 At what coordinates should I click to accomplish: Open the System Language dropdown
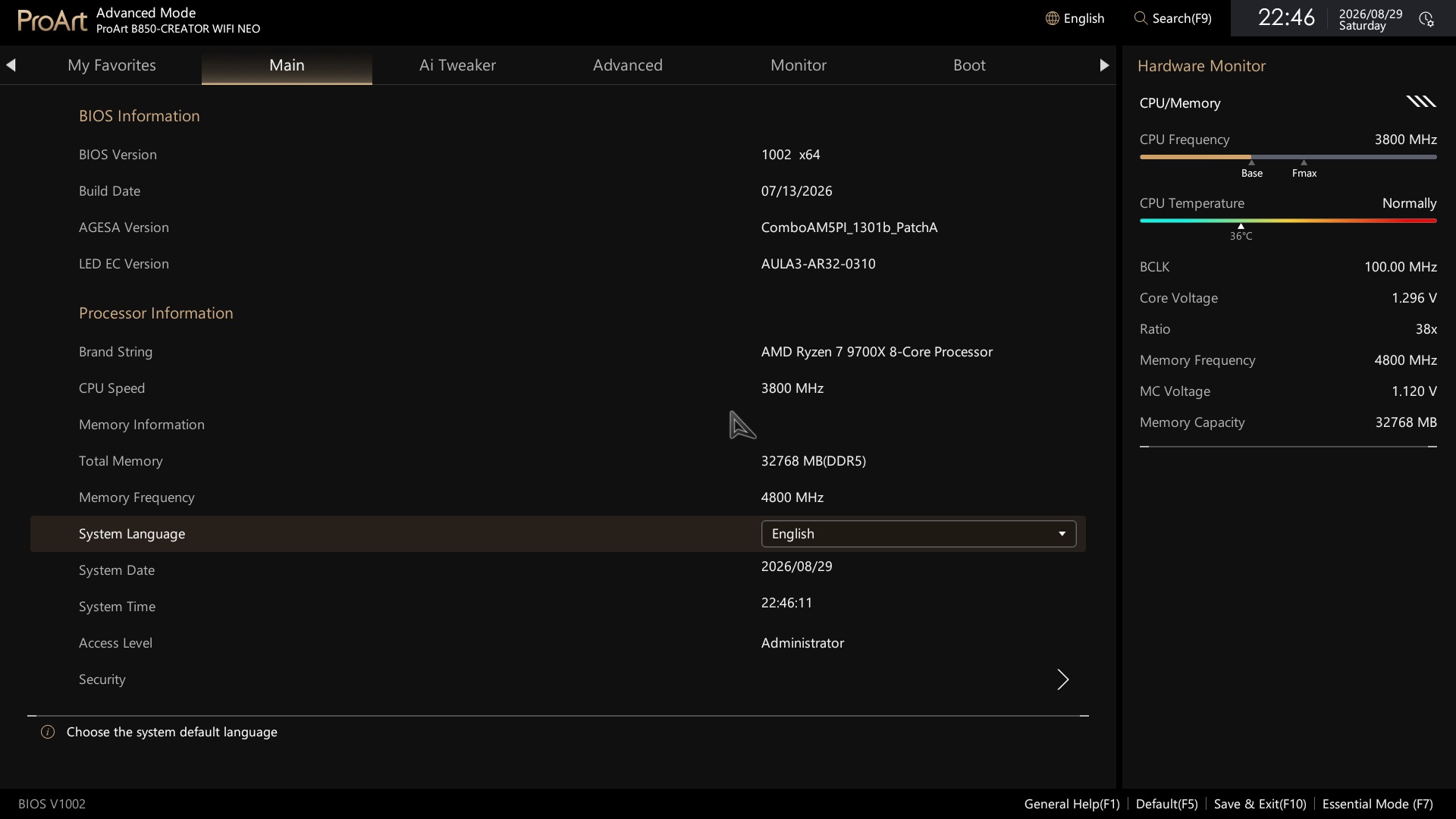point(918,534)
